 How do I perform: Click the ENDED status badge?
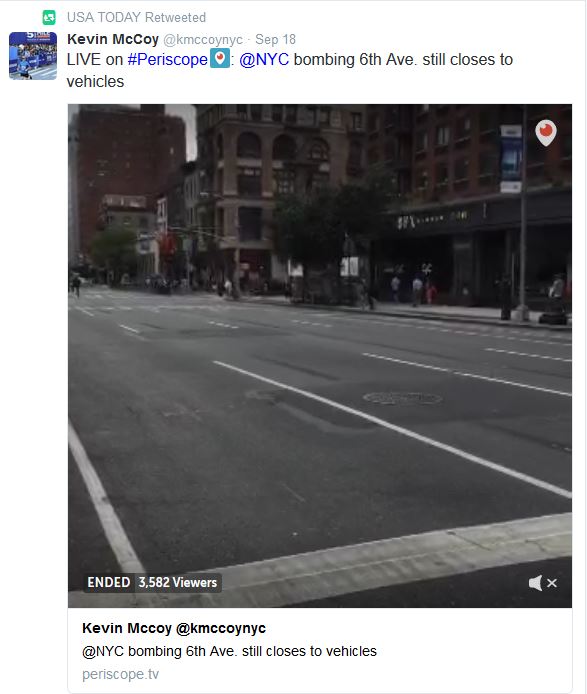coord(108,582)
